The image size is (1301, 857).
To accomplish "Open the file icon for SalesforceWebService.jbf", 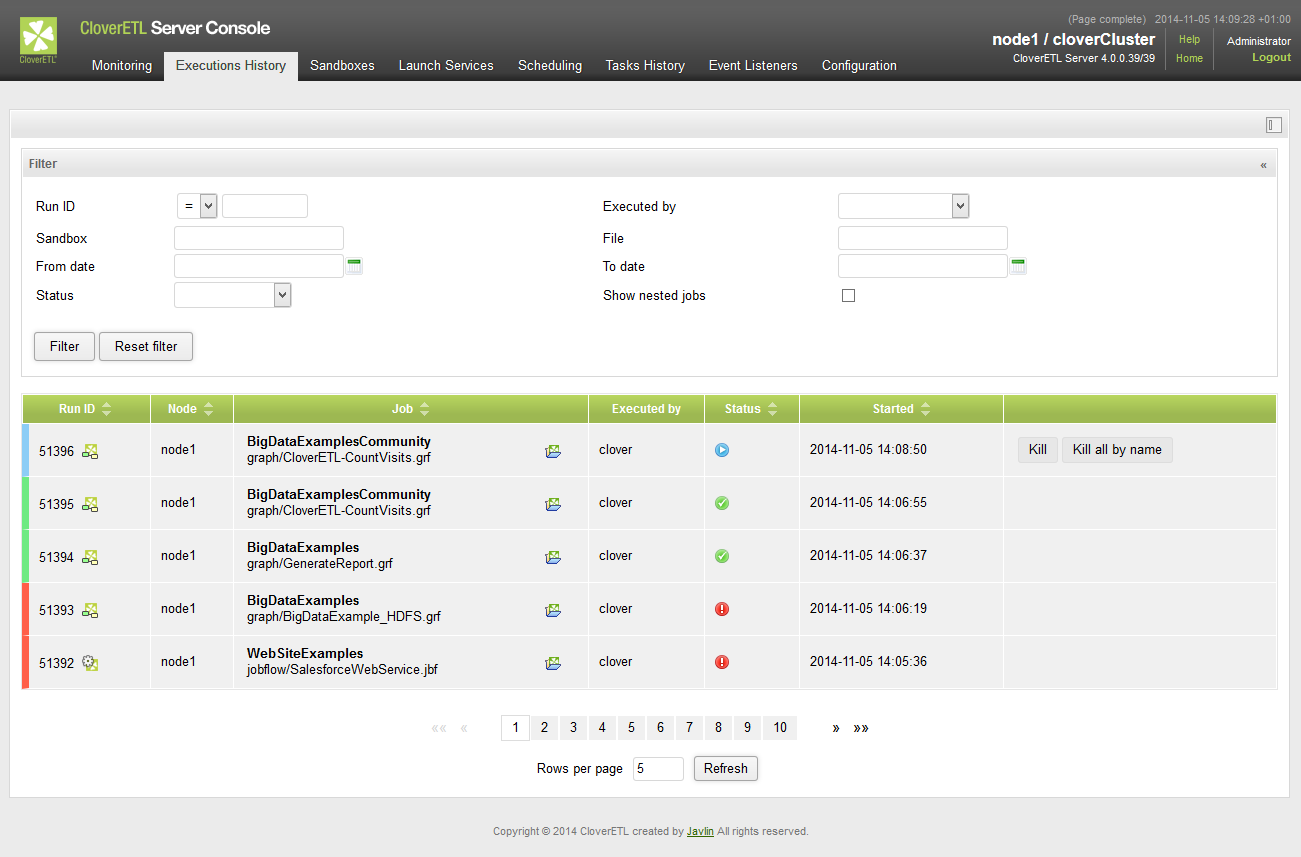I will coord(553,663).
